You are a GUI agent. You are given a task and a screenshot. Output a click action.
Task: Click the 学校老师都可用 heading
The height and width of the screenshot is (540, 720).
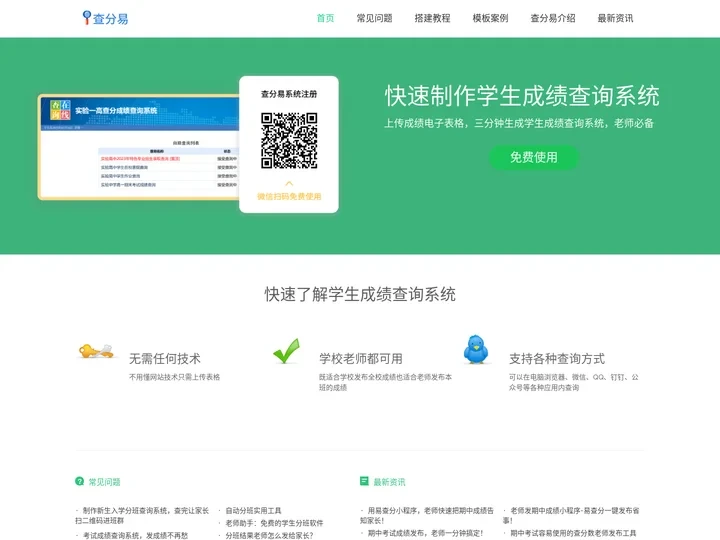pos(361,359)
